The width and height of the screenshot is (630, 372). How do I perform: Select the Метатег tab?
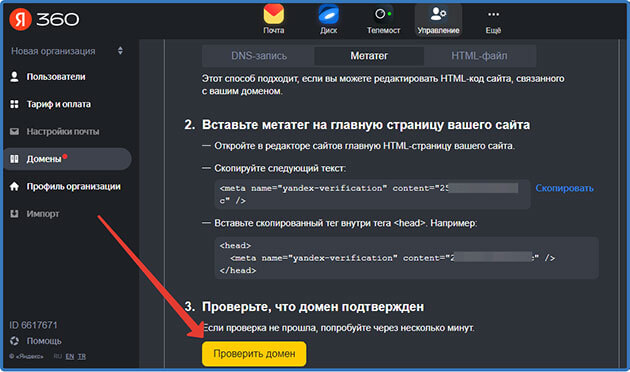click(369, 56)
